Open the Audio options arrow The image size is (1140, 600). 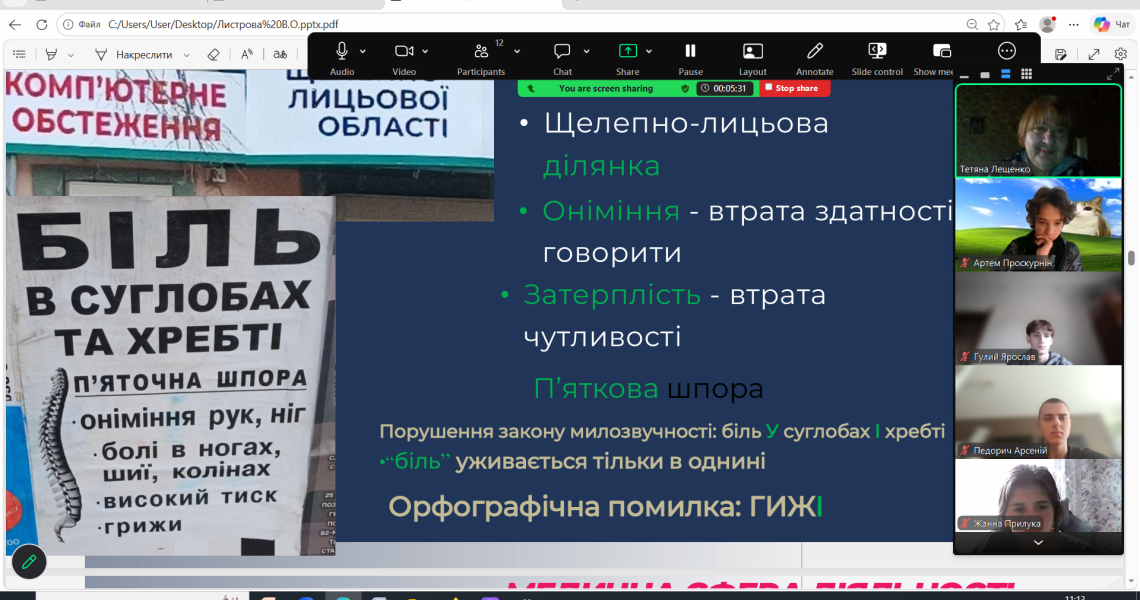(x=363, y=52)
